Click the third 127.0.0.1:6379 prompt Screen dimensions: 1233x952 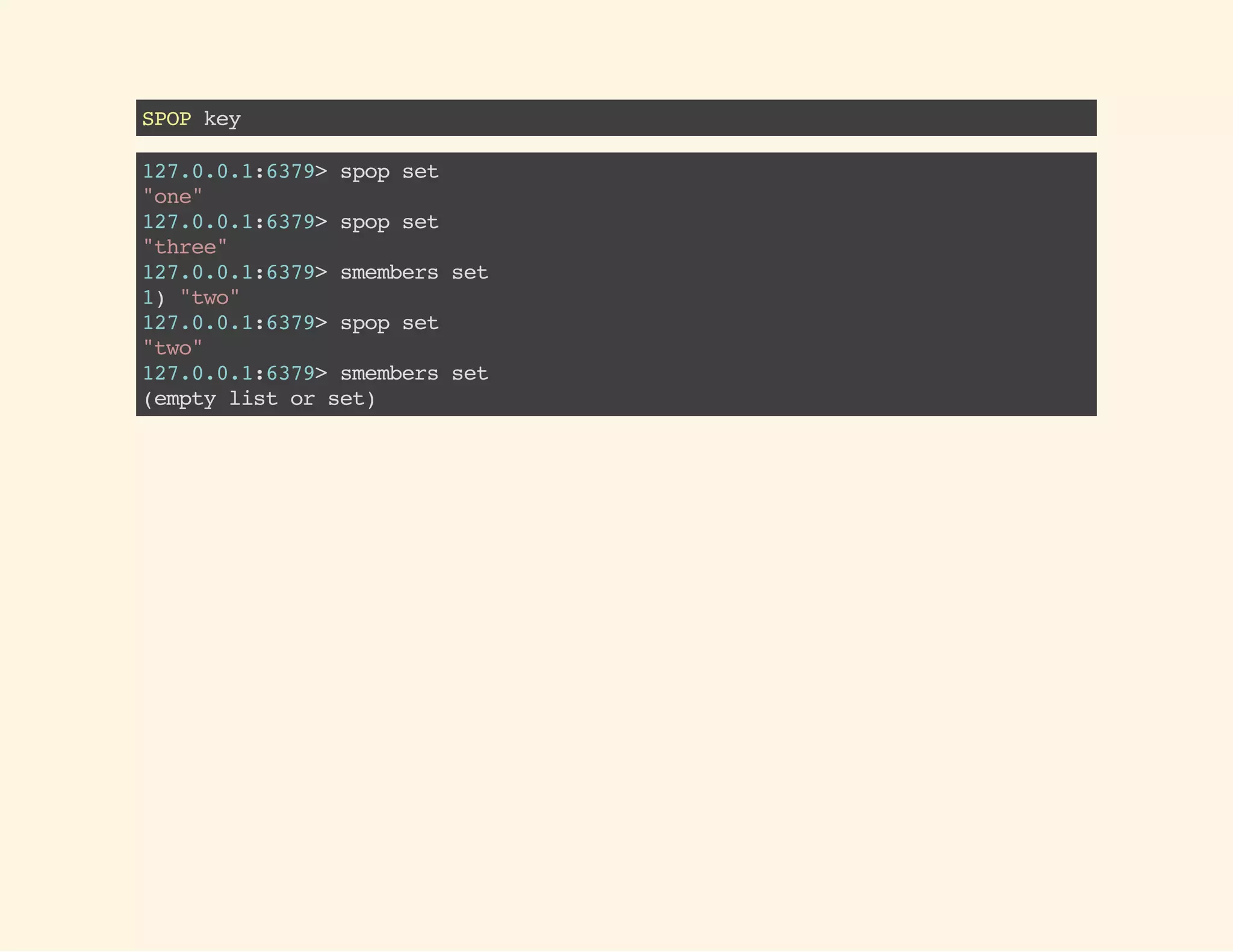point(228,273)
